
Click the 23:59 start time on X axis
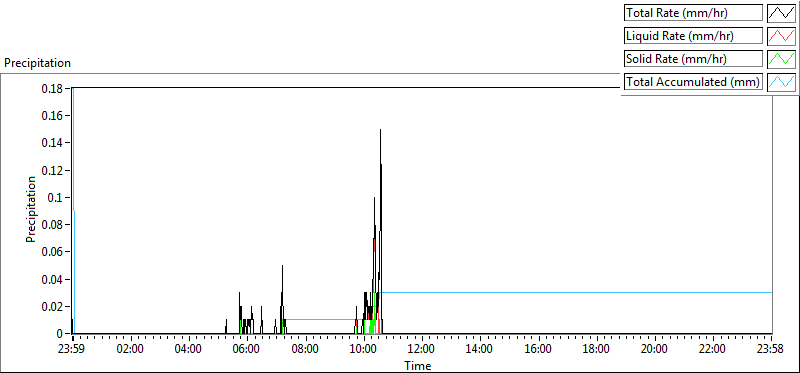point(73,349)
